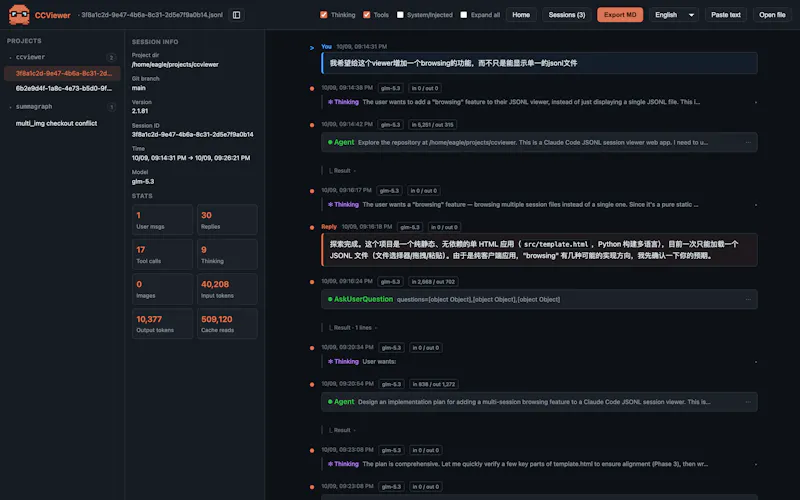This screenshot has width=800, height=500.
Task: Click the blue caret icon beside You
Action: (312, 47)
